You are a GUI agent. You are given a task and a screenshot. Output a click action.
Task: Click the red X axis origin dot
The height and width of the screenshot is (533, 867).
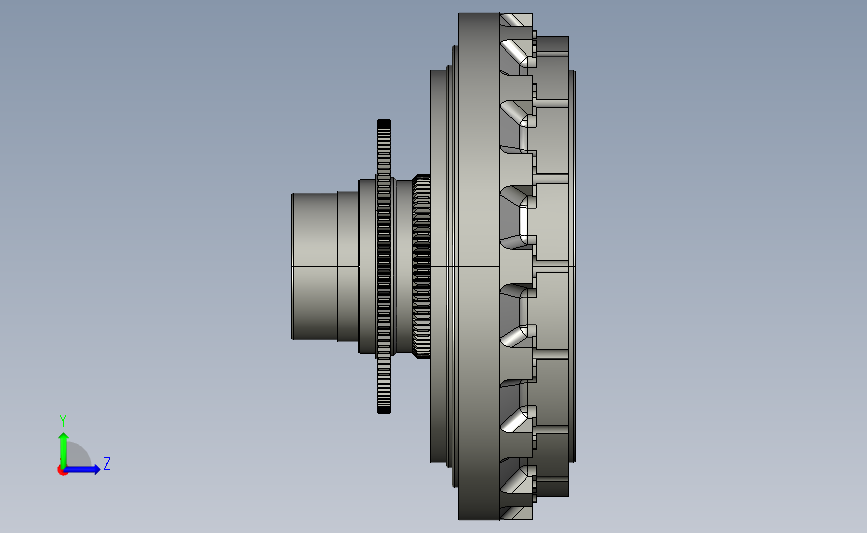click(x=62, y=471)
